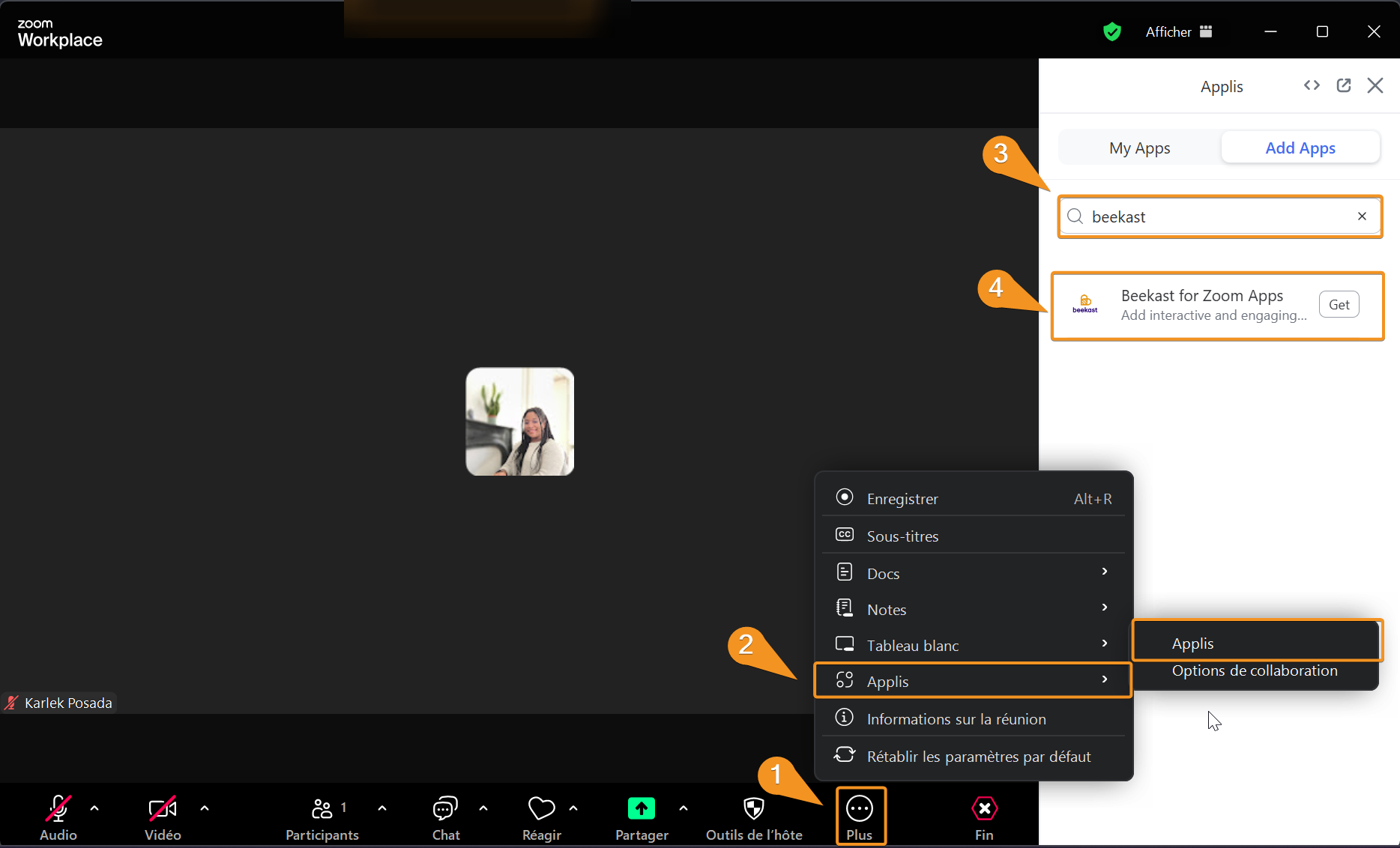Click the document icon beside Docs
The width and height of the screenshot is (1400, 848).
coord(845,572)
